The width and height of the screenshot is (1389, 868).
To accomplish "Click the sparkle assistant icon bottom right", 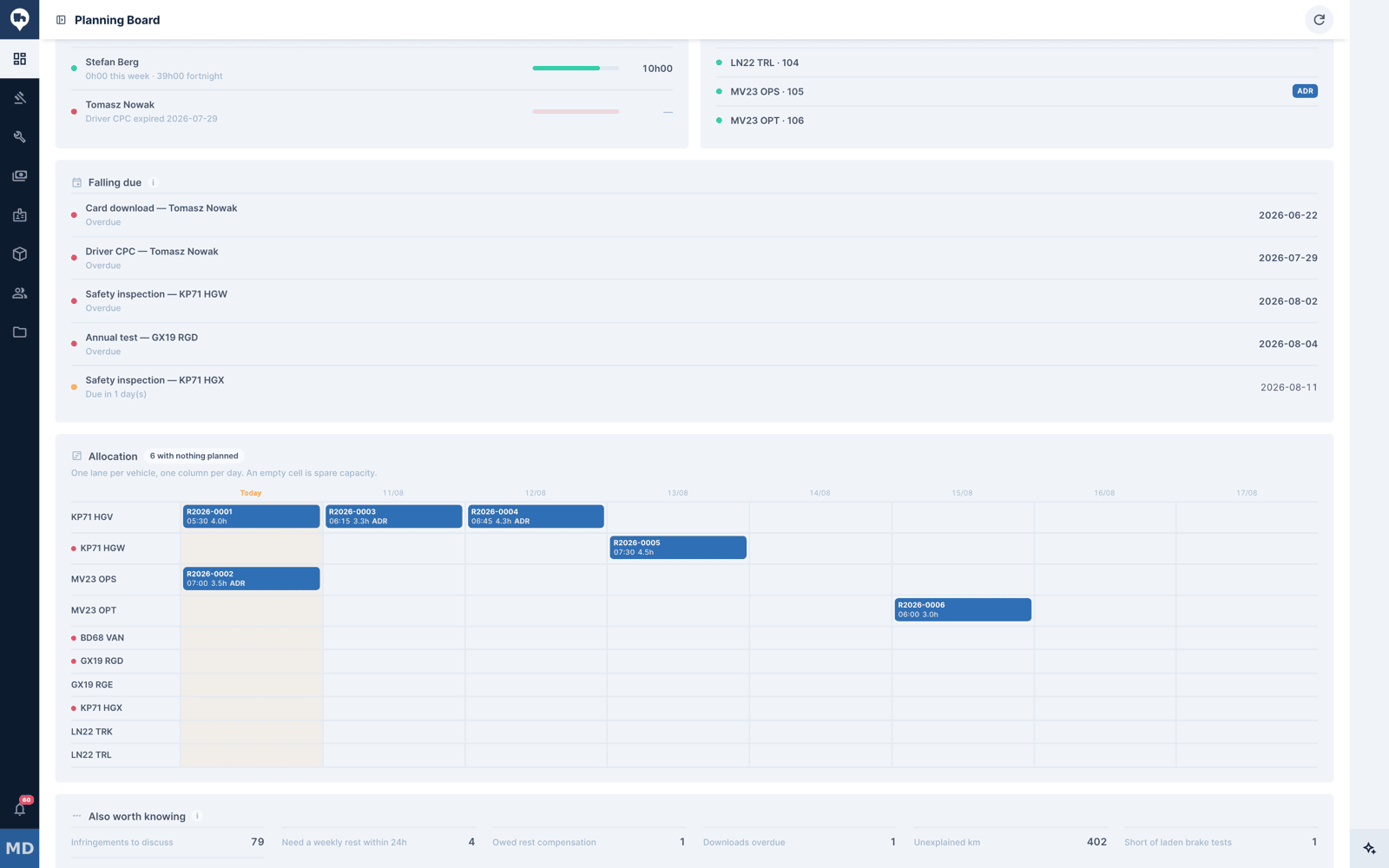I will (1369, 848).
